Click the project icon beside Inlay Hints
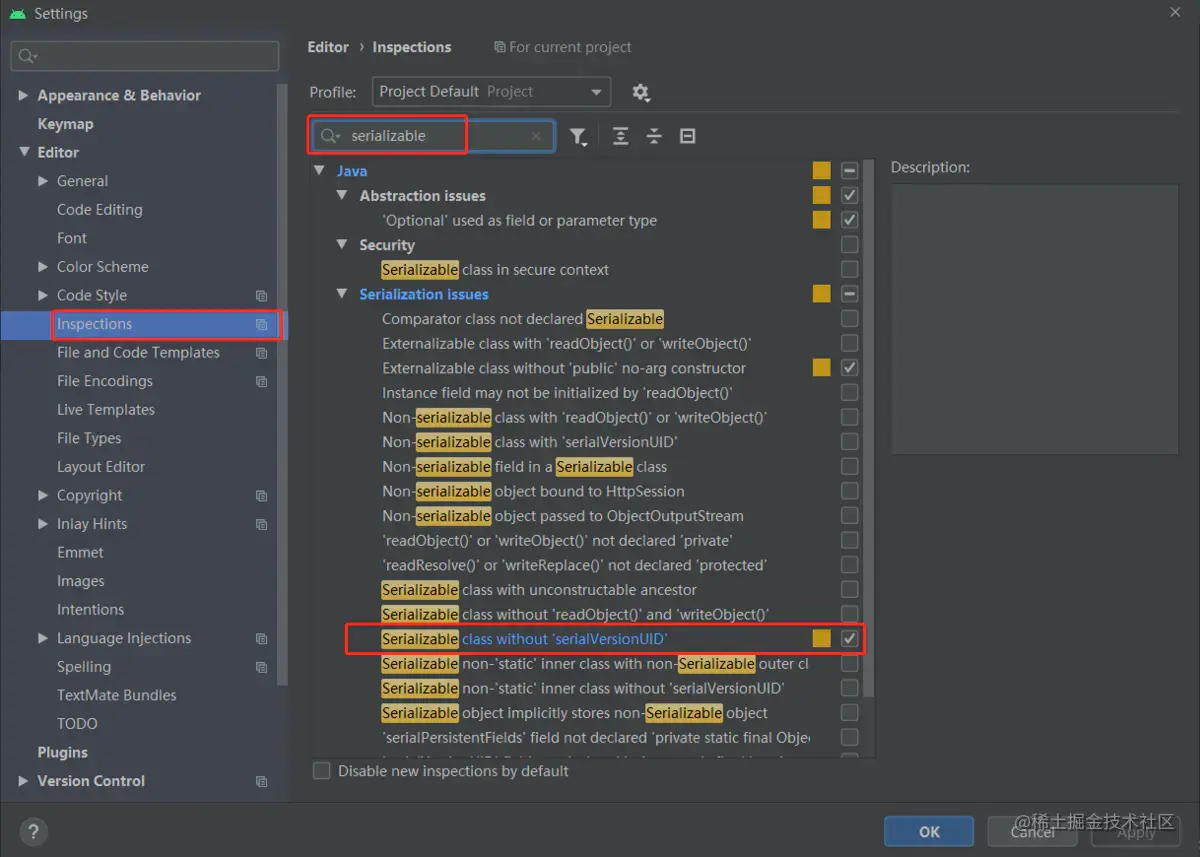 pos(261,524)
